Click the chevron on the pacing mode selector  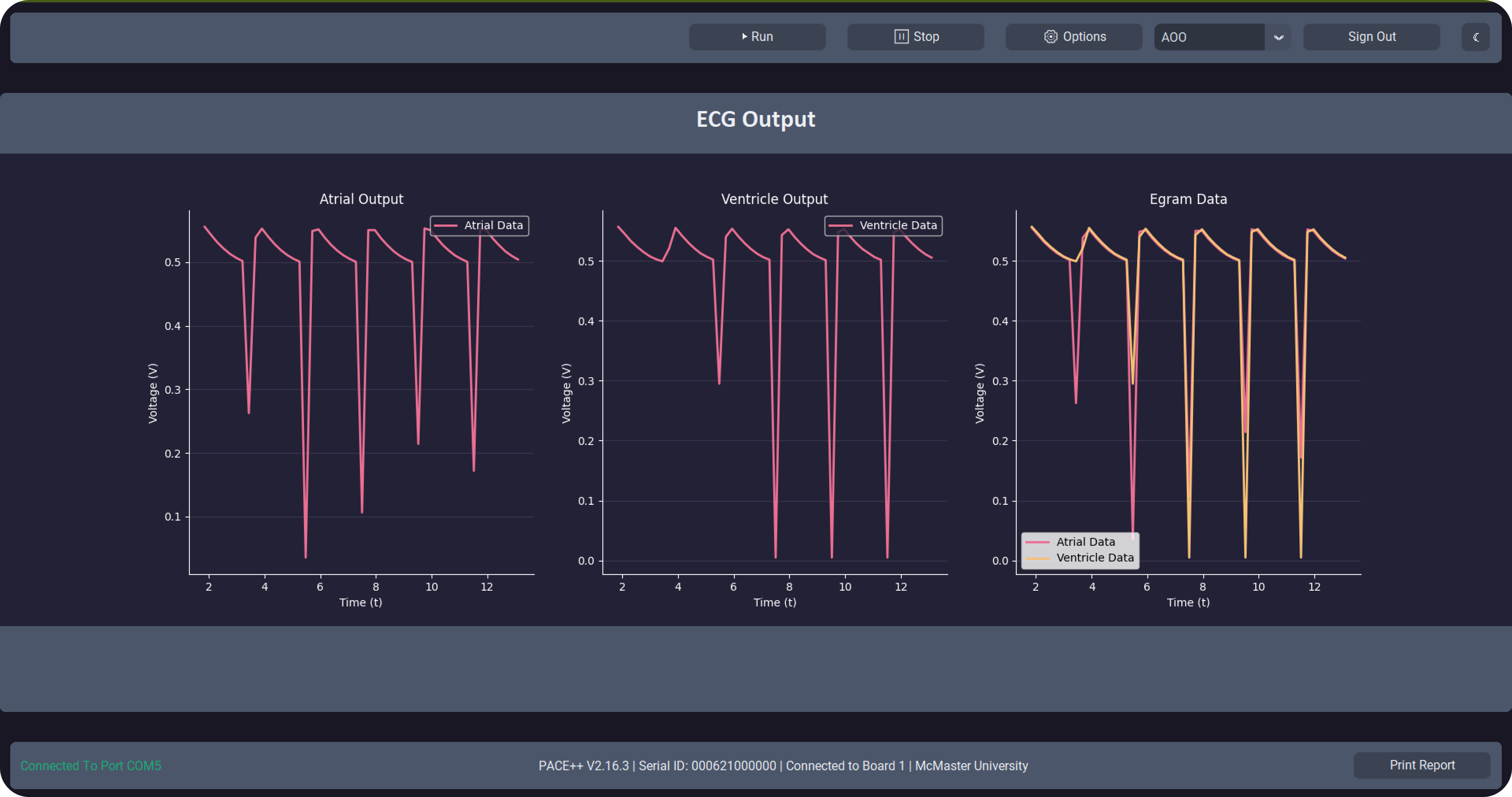(1279, 37)
